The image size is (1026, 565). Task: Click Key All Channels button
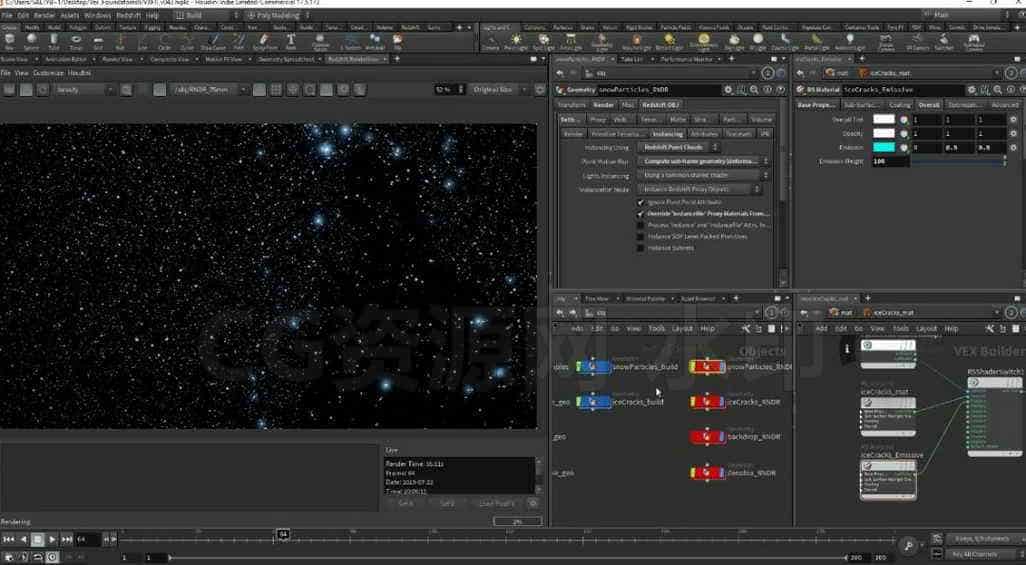pyautogui.click(x=981, y=555)
